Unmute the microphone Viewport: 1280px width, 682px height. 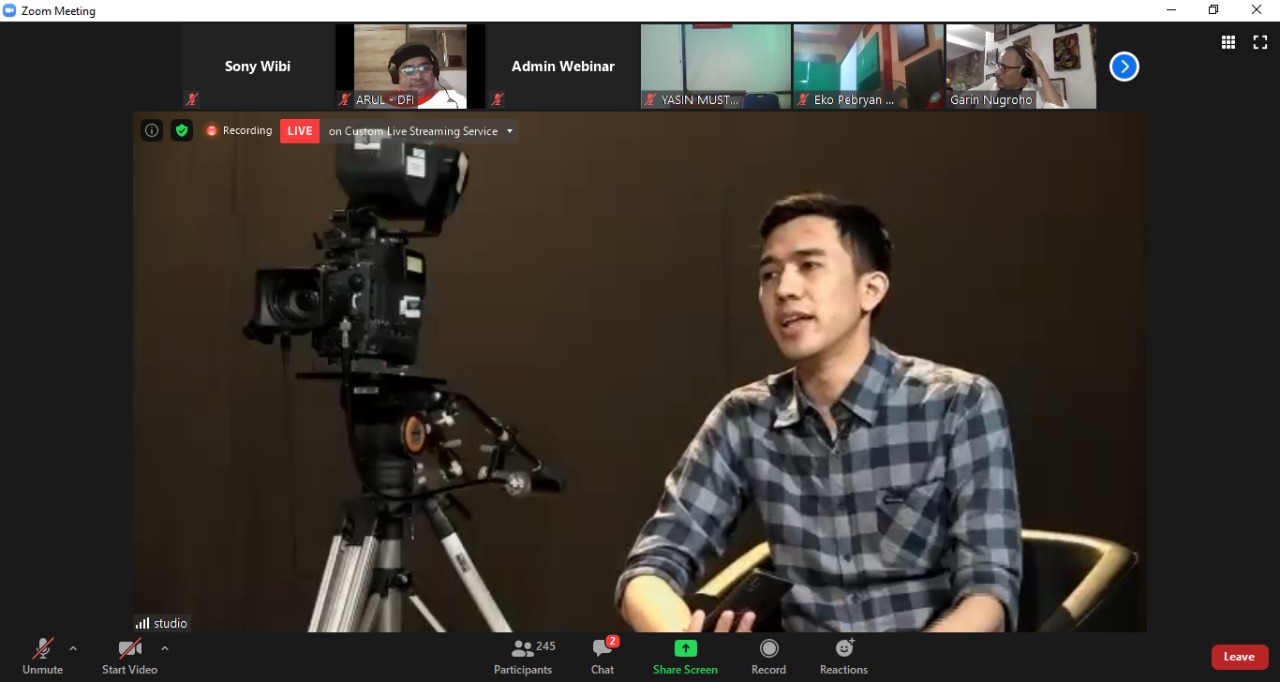pyautogui.click(x=42, y=657)
